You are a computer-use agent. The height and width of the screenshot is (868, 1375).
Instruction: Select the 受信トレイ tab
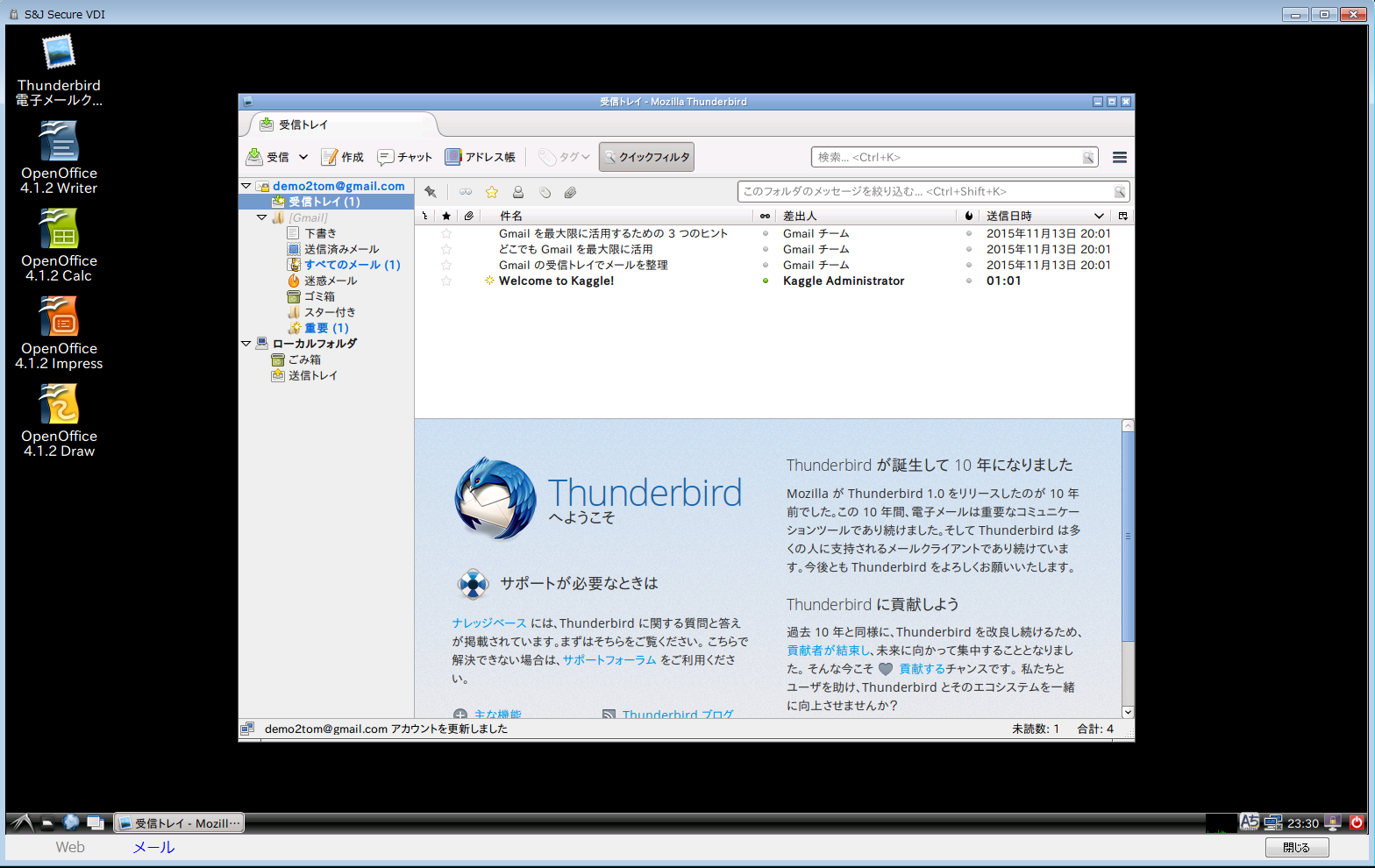click(x=342, y=125)
